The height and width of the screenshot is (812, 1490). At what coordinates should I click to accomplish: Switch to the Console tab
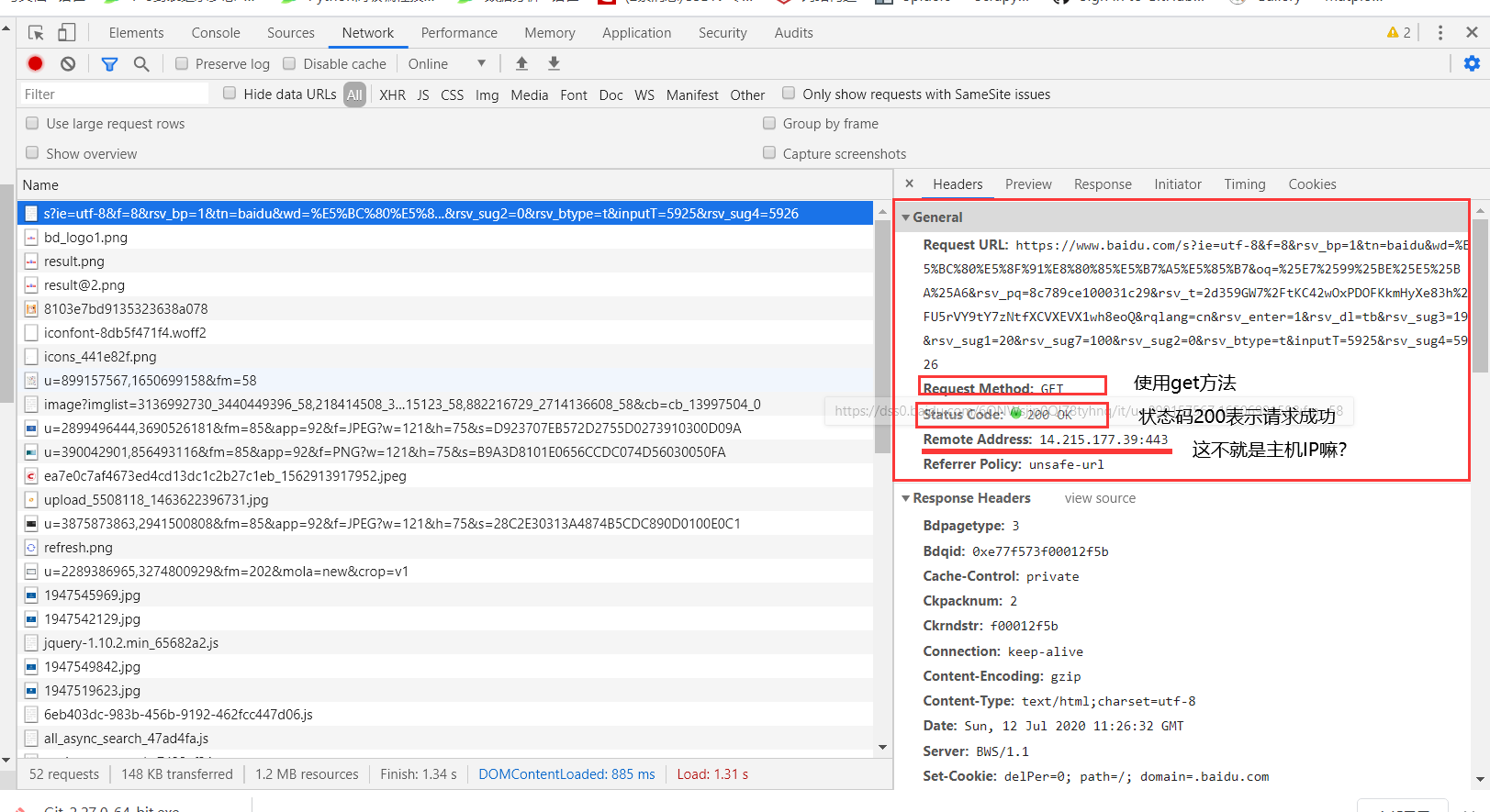click(216, 33)
